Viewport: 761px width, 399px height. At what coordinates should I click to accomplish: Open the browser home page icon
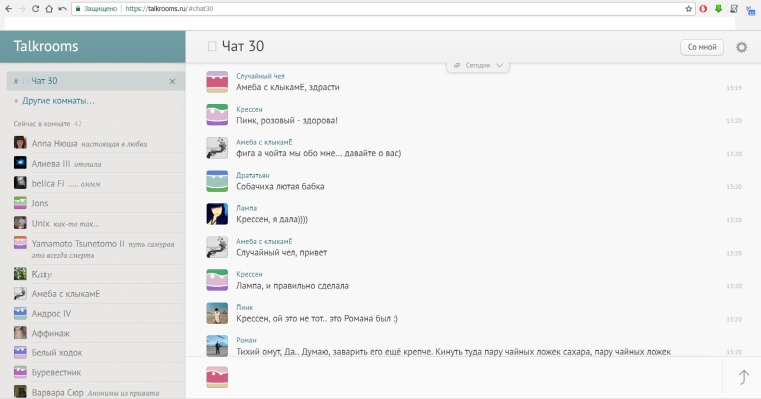pos(49,9)
